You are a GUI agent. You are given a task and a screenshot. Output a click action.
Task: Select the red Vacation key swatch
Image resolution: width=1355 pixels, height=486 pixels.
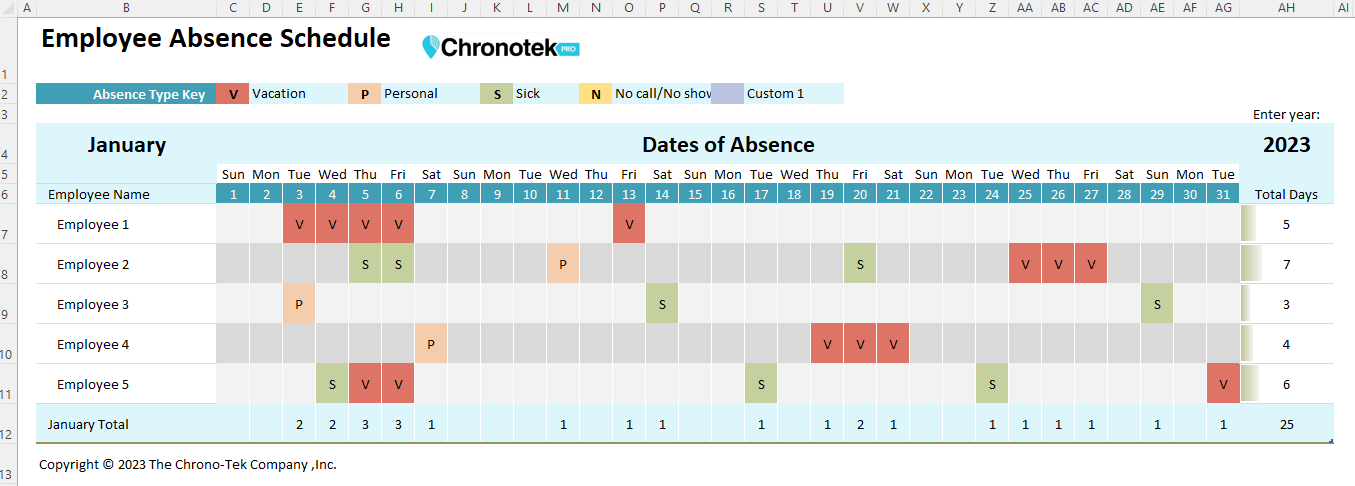pyautogui.click(x=233, y=94)
